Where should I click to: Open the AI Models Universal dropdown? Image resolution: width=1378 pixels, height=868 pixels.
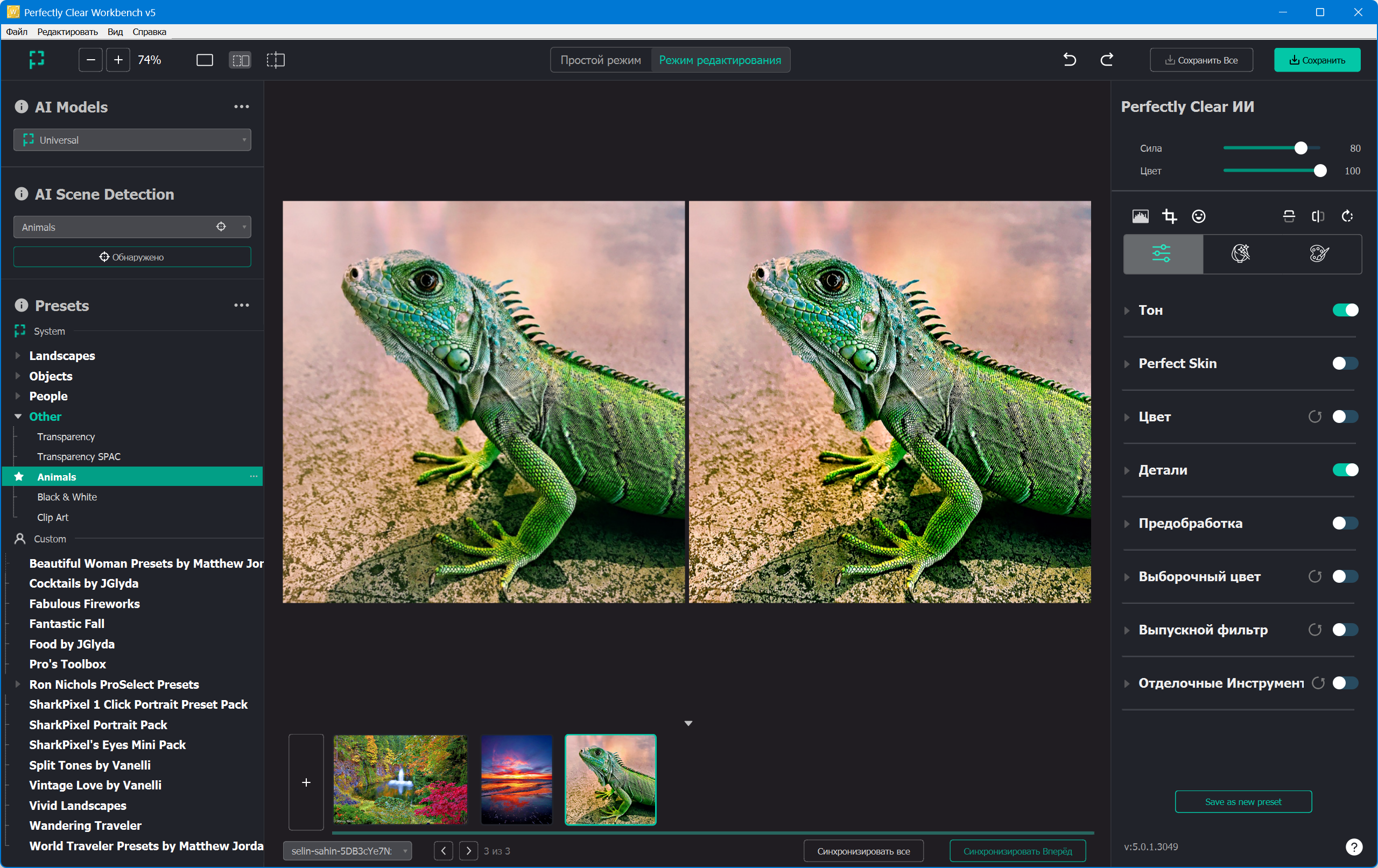click(132, 140)
